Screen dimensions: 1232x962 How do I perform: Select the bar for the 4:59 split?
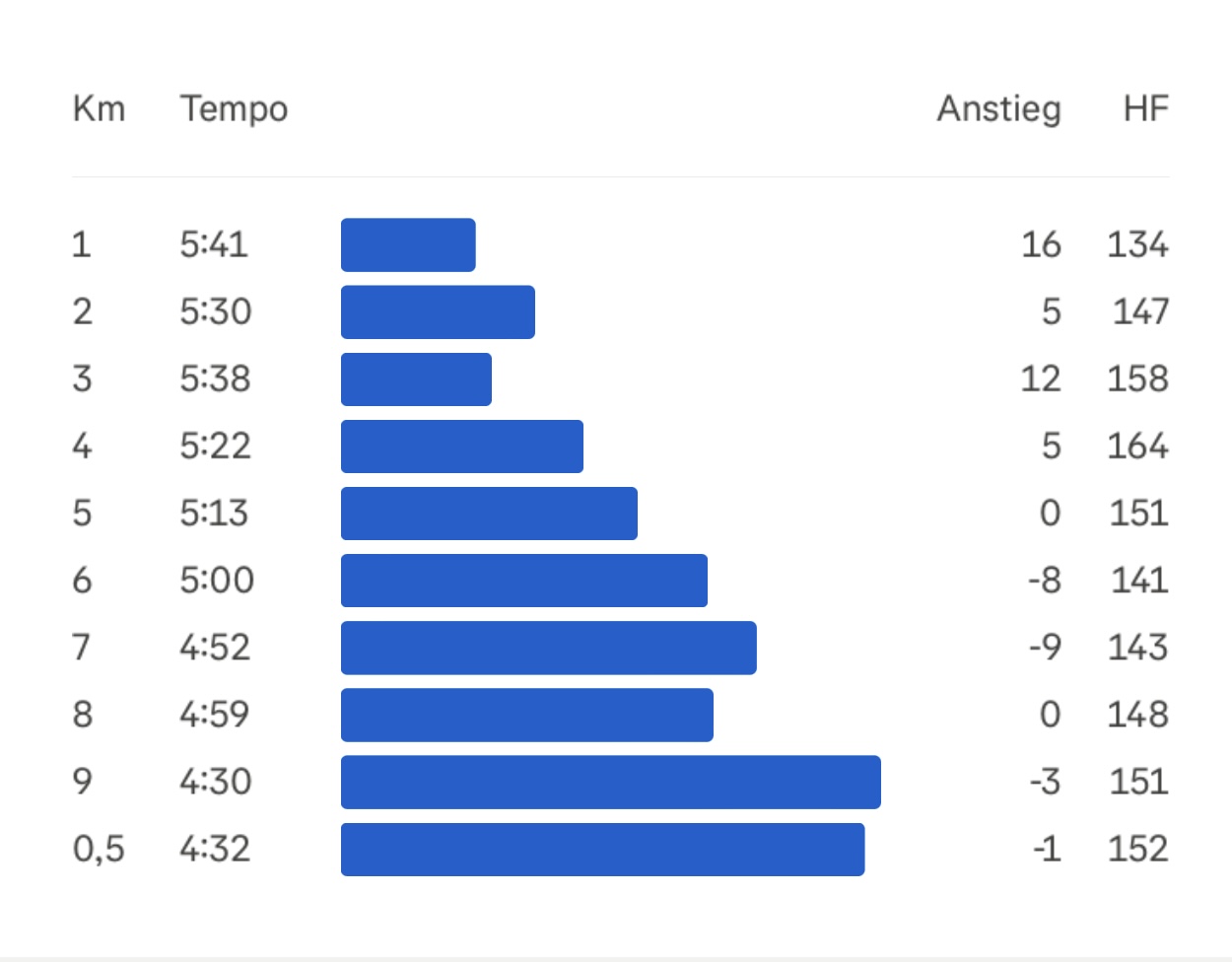[x=526, y=714]
